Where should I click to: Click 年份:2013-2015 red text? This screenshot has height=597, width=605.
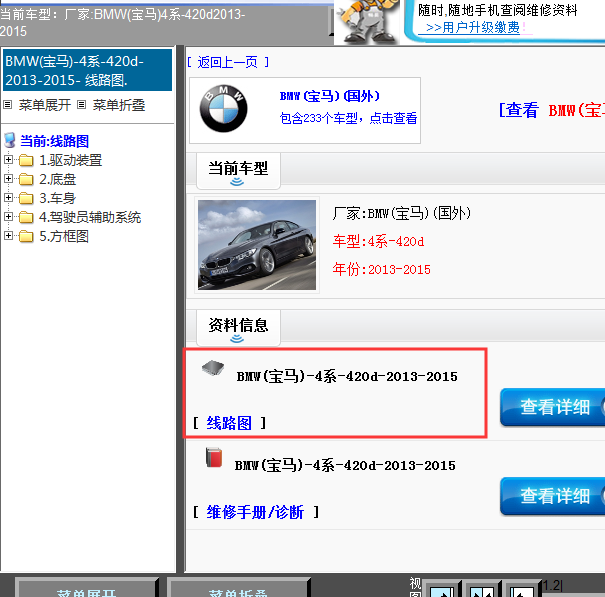(382, 269)
